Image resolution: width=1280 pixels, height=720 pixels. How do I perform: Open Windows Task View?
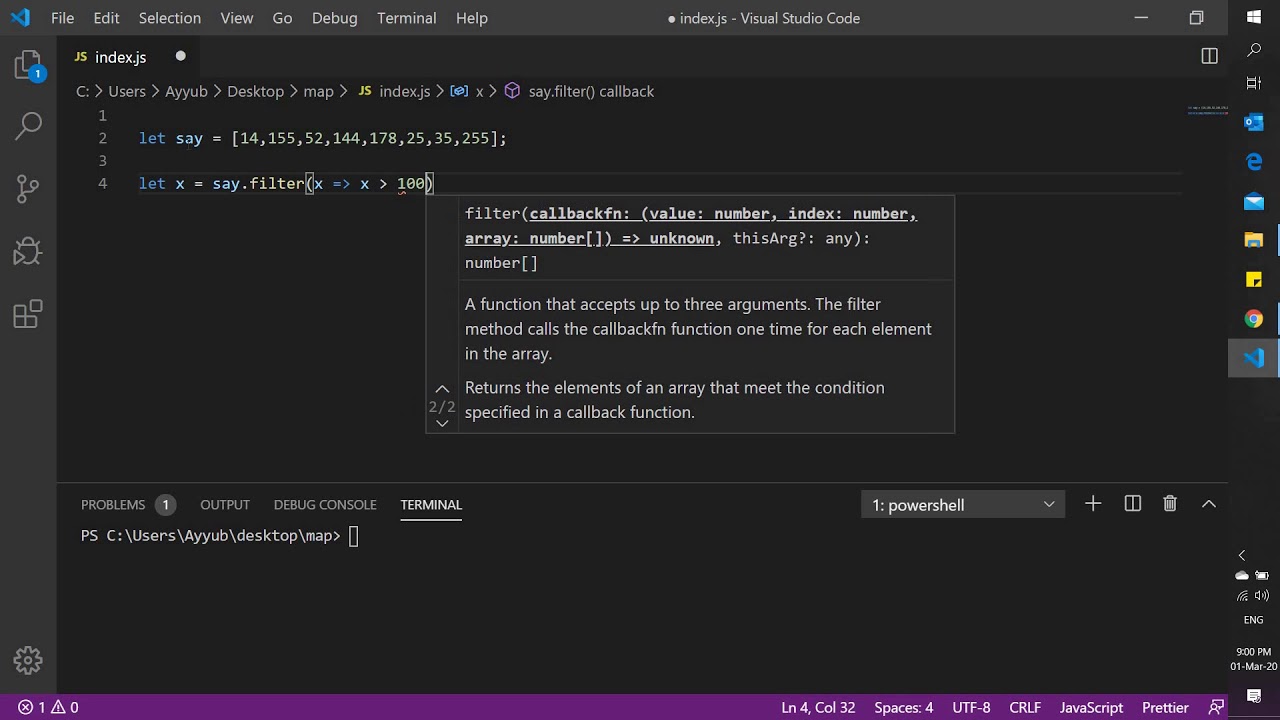[x=1254, y=82]
